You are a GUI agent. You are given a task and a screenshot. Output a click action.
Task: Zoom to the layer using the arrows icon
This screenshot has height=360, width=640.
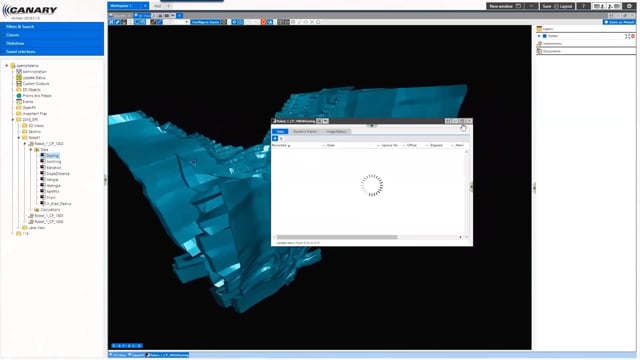[x=627, y=36]
